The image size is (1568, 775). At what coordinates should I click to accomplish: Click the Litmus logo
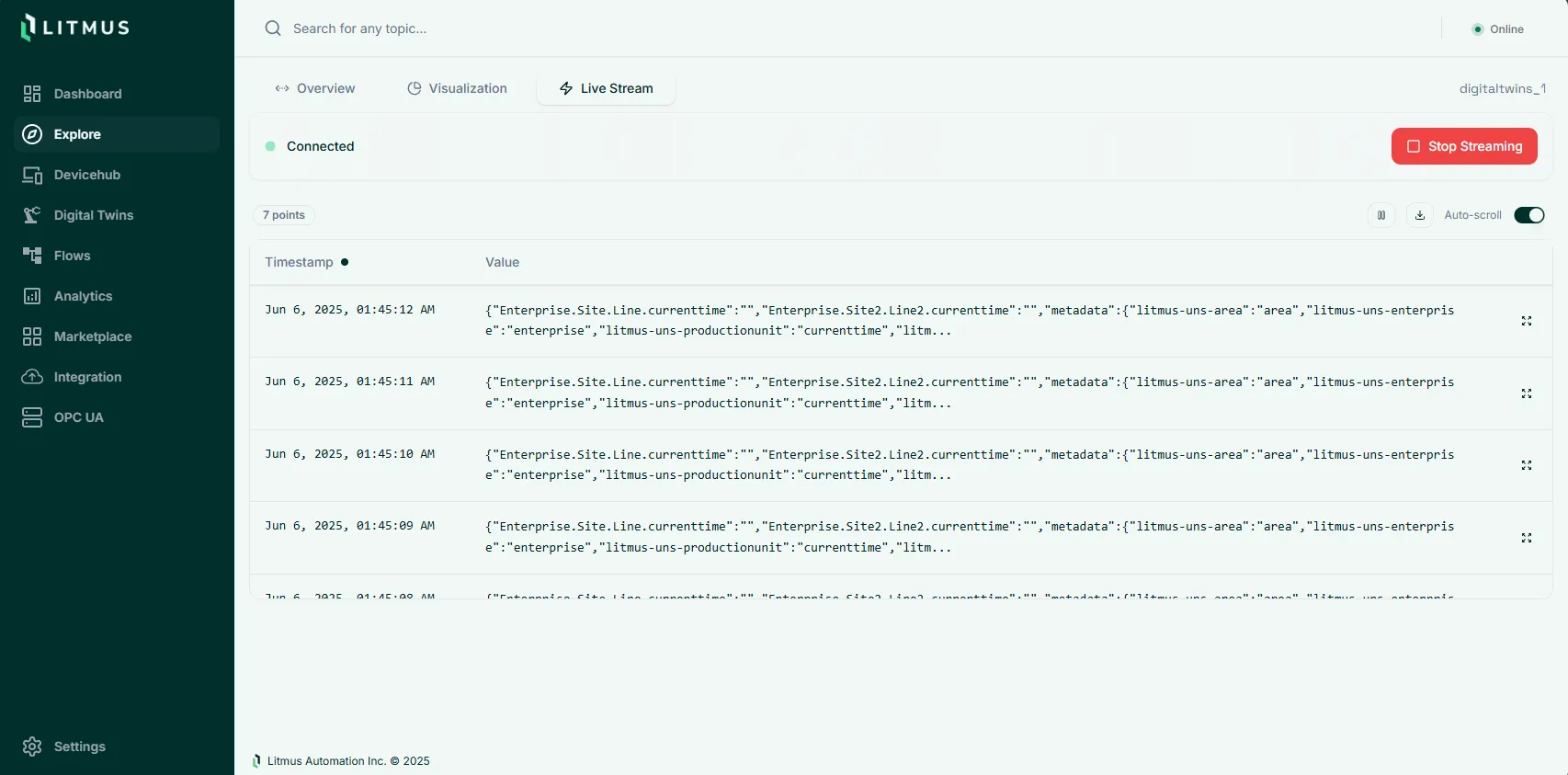point(75,28)
